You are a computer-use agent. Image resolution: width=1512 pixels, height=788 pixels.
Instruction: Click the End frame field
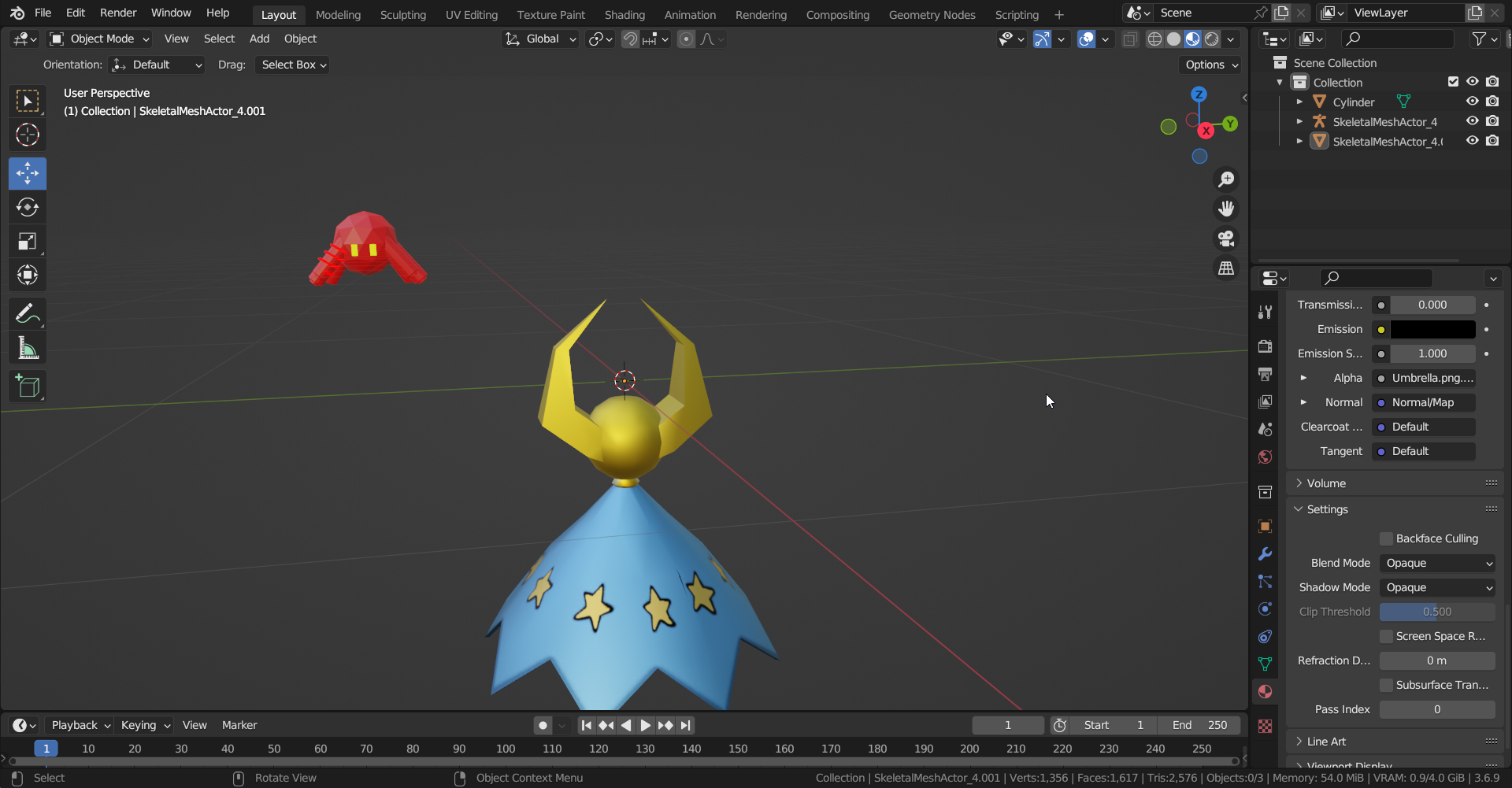(1199, 725)
